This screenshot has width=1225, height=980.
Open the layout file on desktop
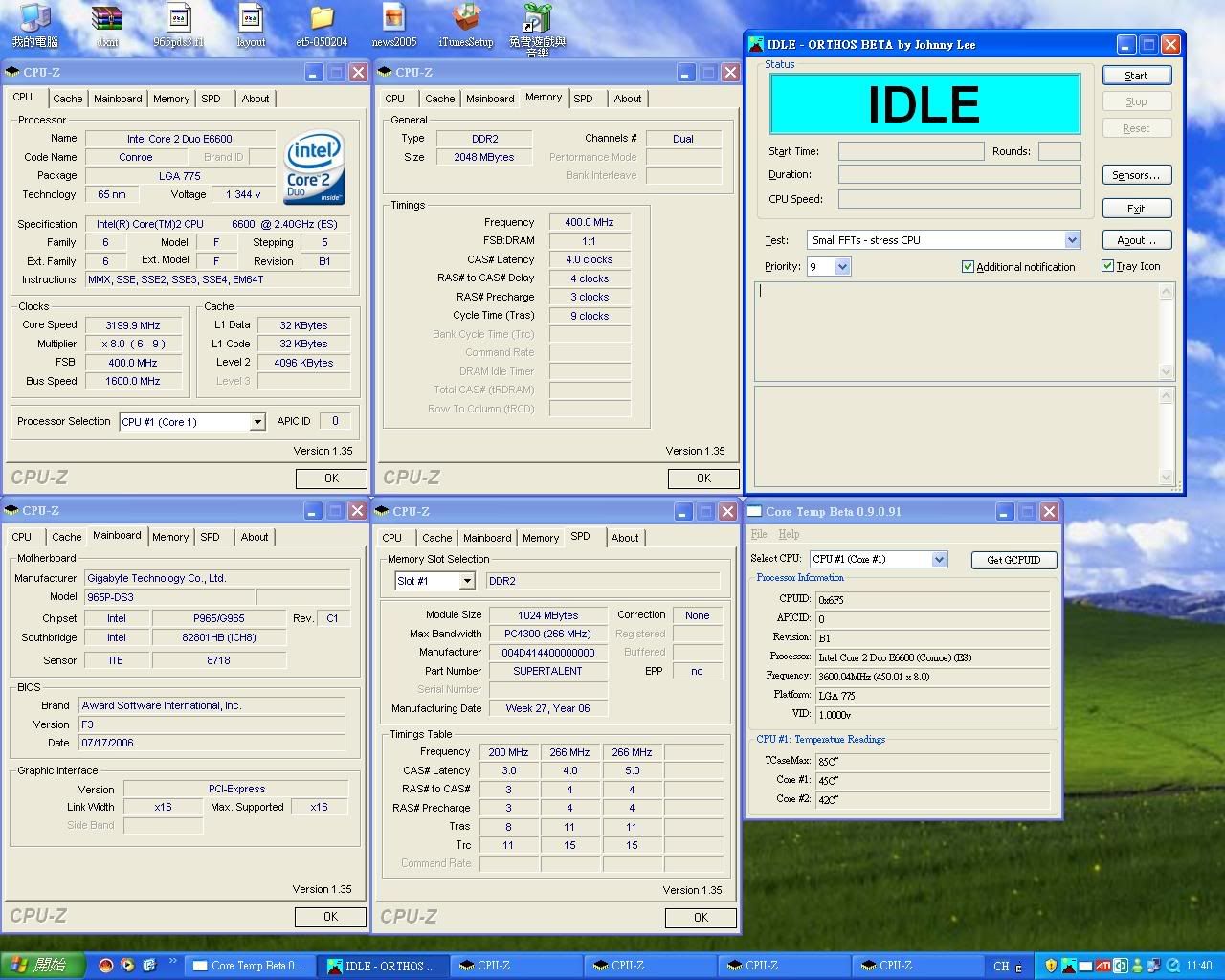click(251, 19)
